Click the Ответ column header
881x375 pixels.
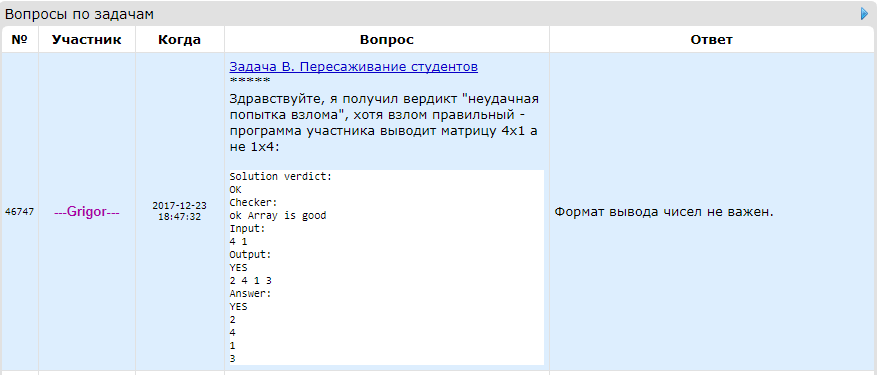(711, 39)
